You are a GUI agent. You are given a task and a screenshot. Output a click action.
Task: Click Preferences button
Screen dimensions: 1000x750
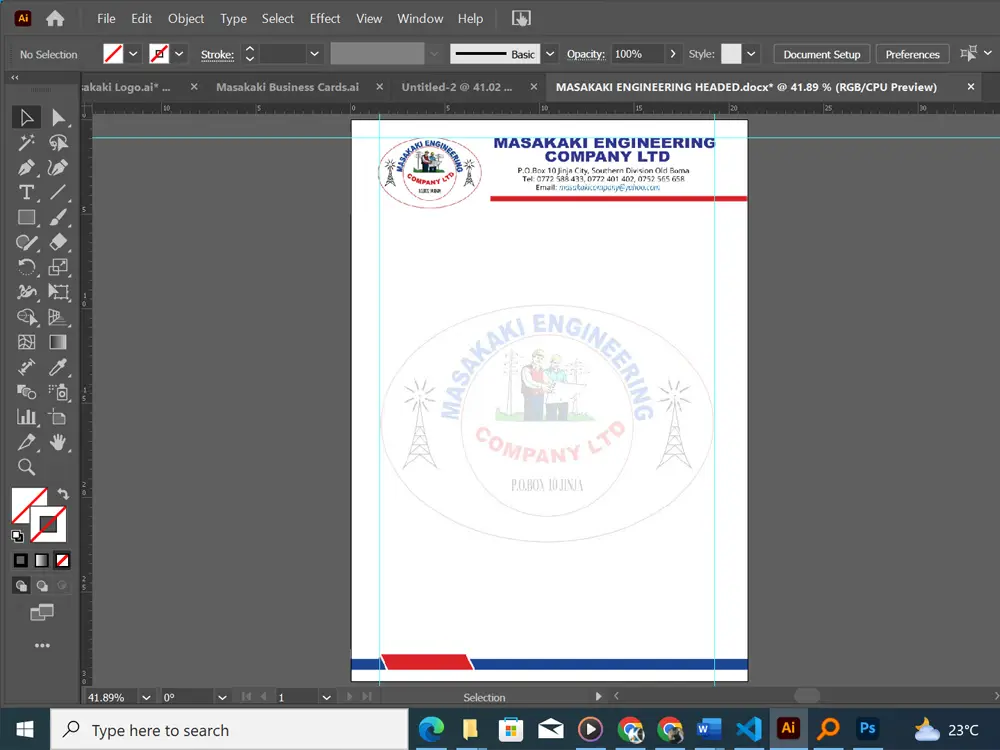pyautogui.click(x=912, y=54)
